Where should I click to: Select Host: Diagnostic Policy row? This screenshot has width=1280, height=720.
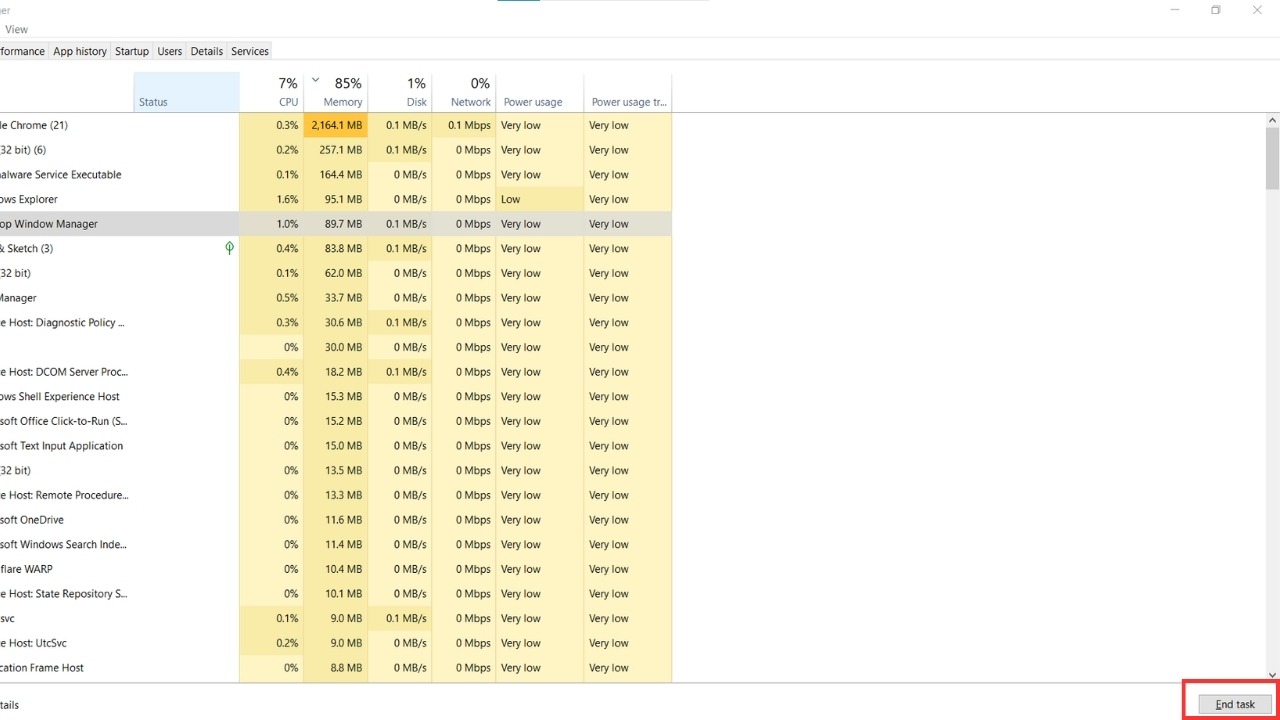pyautogui.click(x=336, y=322)
